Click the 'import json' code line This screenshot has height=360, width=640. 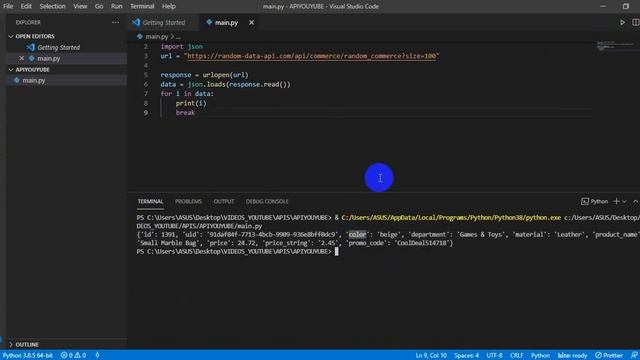tap(182, 47)
